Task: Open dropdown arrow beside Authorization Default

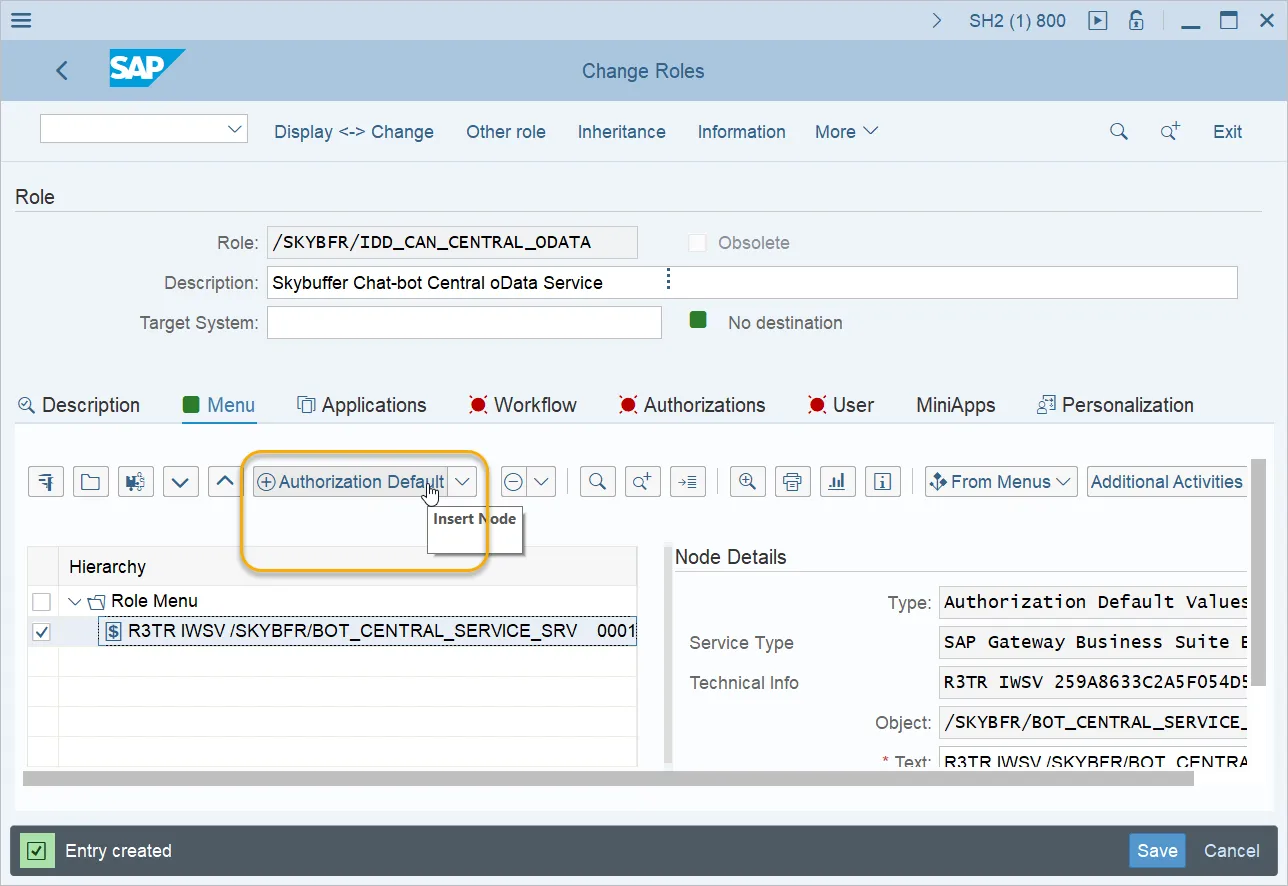Action: click(x=462, y=482)
